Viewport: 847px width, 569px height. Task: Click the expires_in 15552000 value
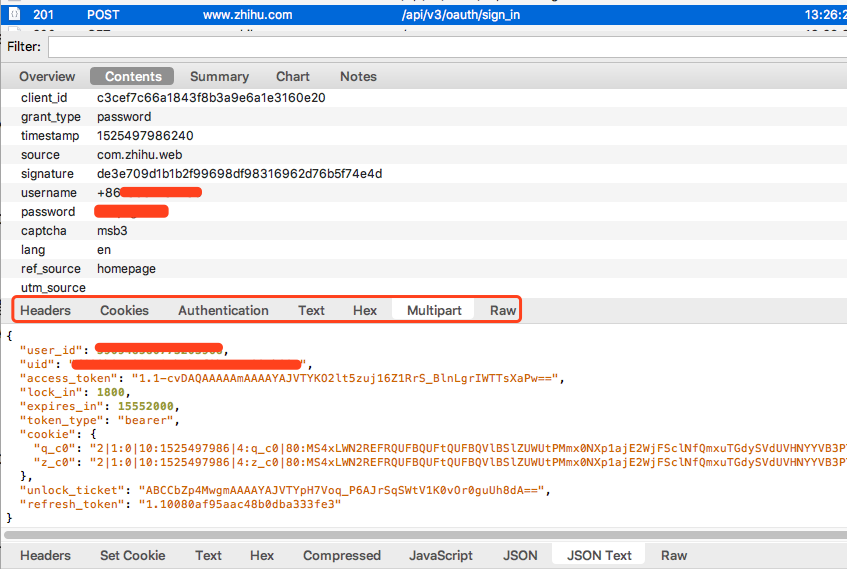point(146,406)
